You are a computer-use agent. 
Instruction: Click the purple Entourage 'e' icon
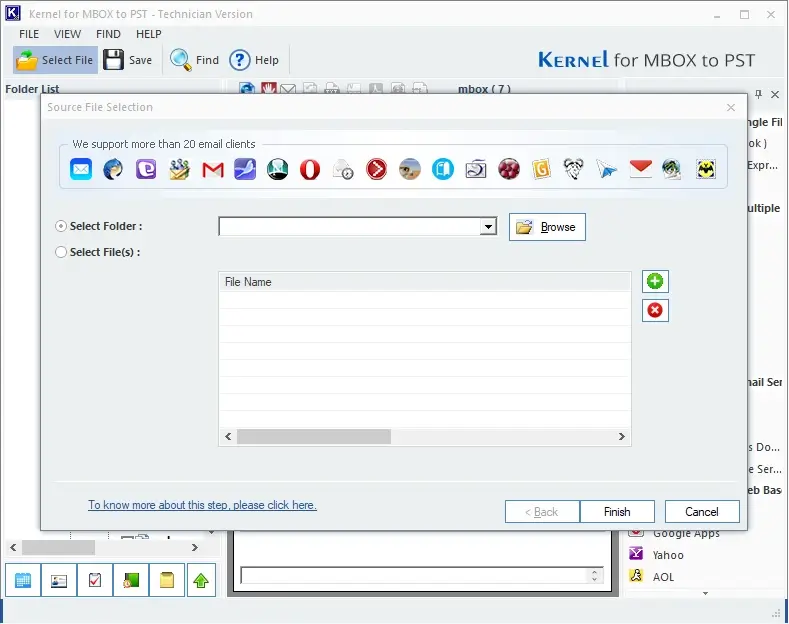click(146, 169)
